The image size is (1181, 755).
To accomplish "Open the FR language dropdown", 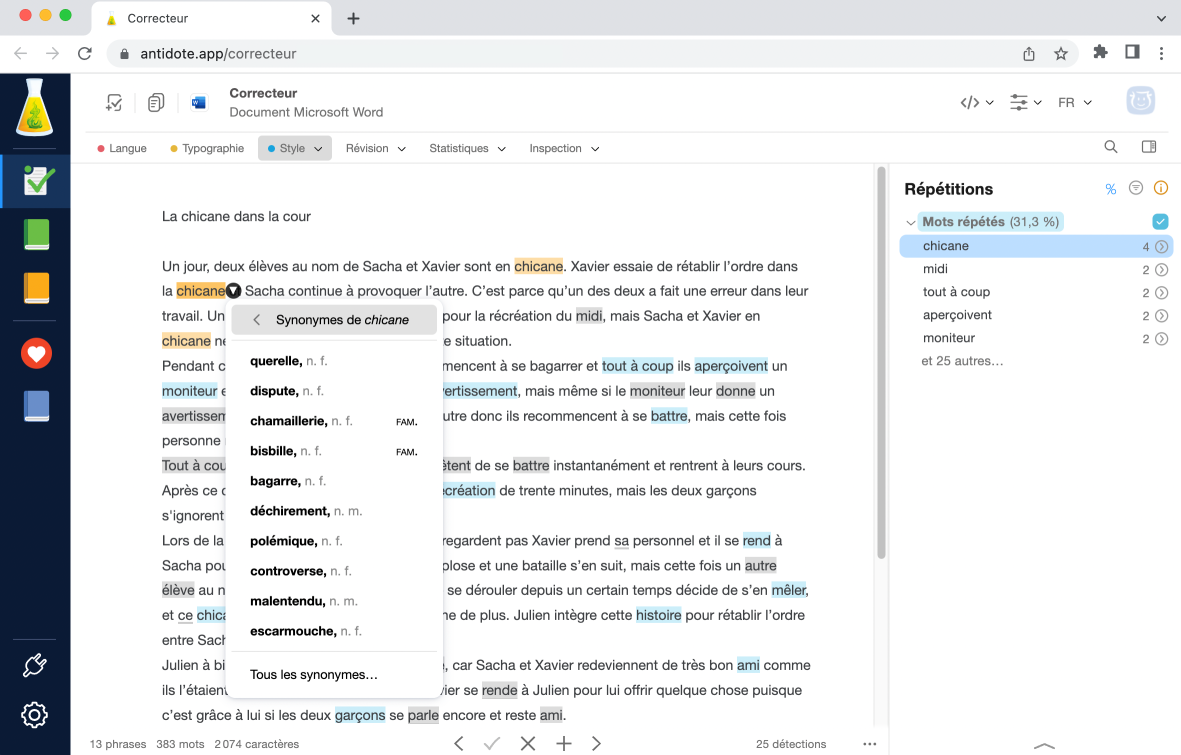I will 1074,101.
